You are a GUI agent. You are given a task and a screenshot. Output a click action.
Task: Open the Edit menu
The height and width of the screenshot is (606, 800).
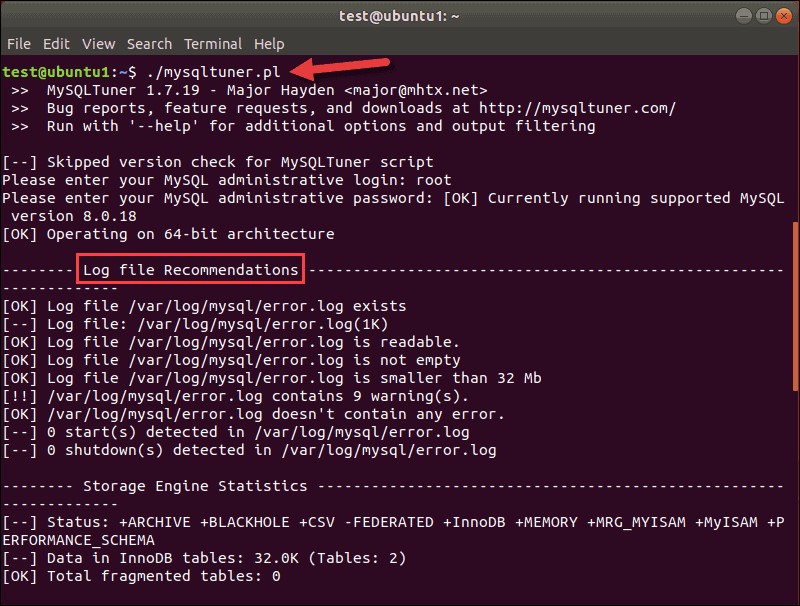pos(56,44)
